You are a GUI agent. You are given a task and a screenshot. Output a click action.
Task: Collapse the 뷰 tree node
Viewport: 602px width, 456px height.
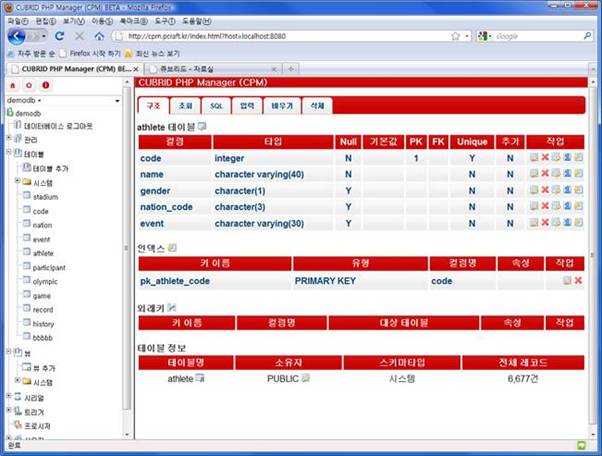9,351
